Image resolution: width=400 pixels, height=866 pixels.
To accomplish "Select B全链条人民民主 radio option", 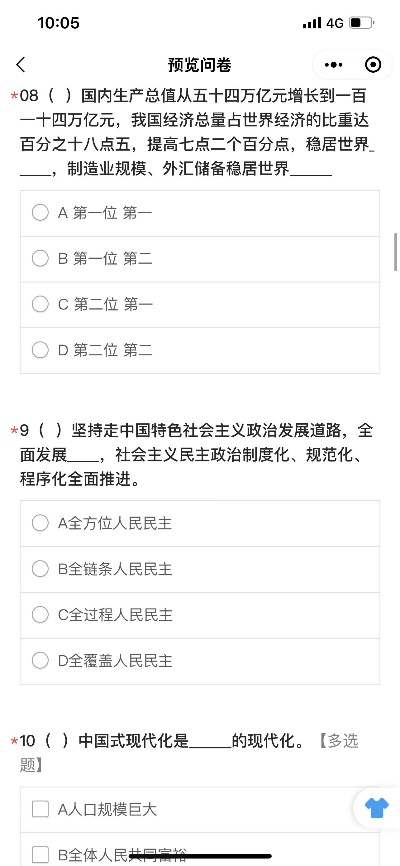I will tap(200, 569).
